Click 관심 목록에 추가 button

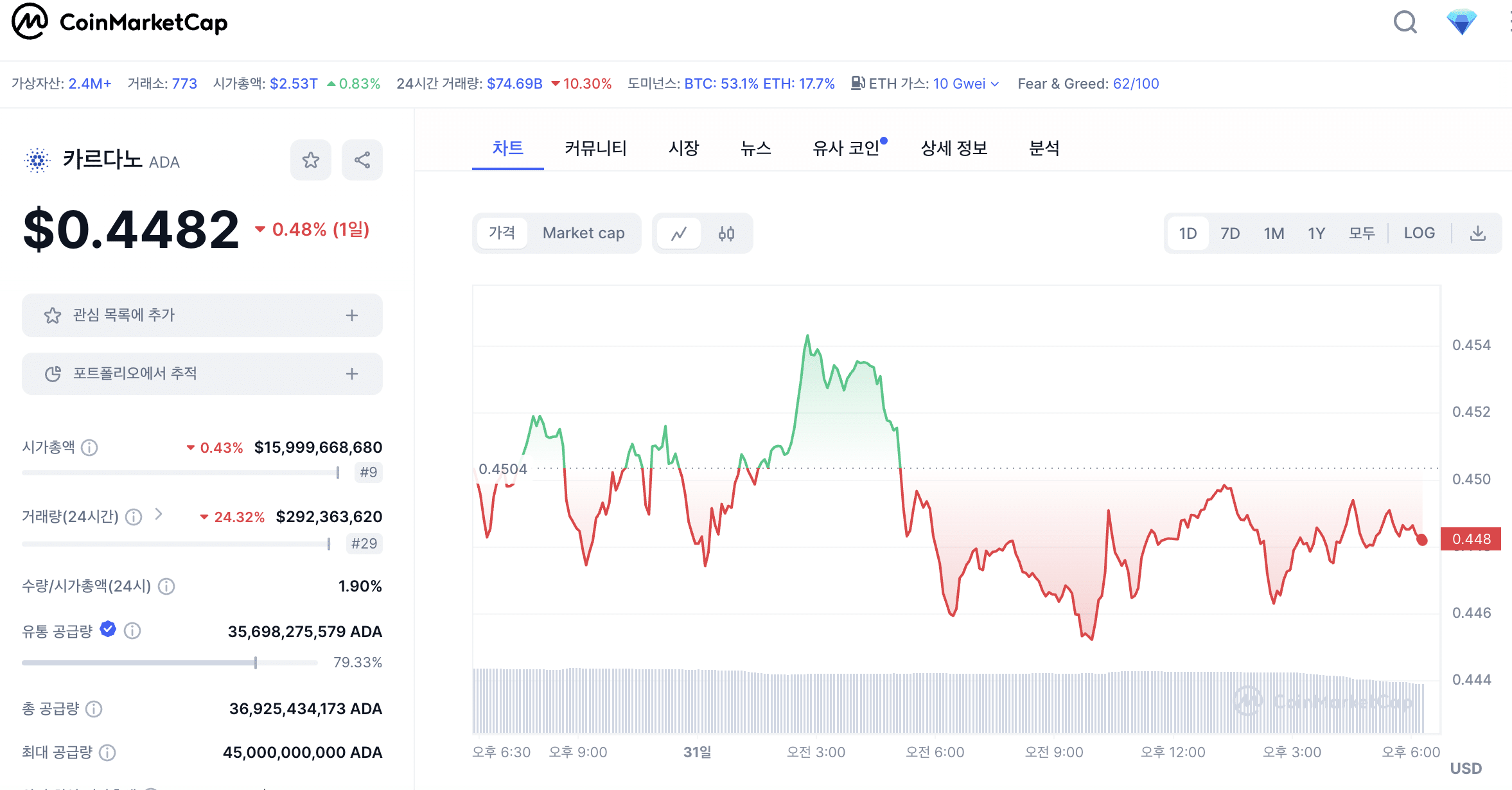[202, 315]
